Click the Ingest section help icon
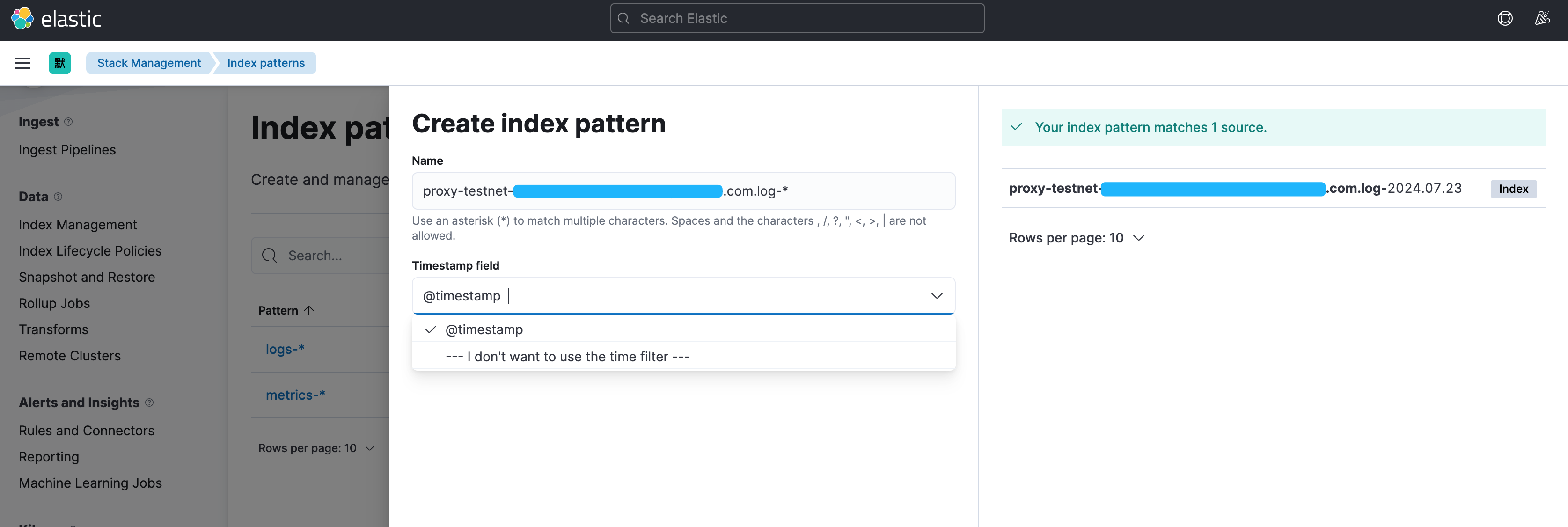Viewport: 1568px width, 527px height. [x=68, y=122]
